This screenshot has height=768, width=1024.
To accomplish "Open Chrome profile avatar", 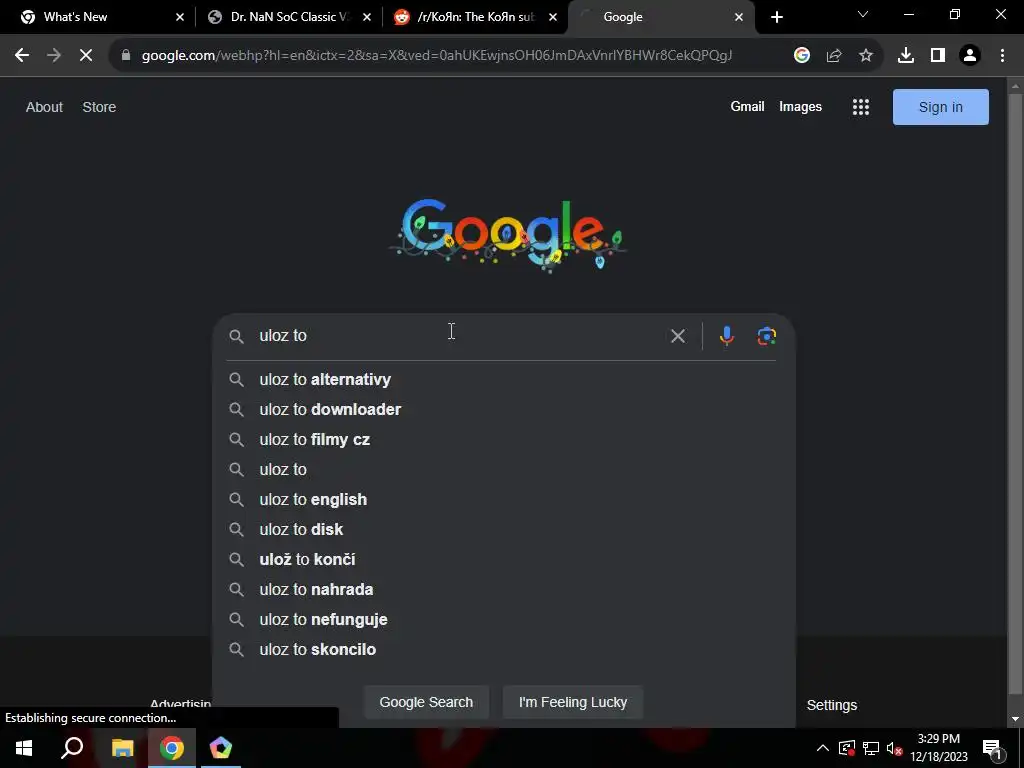I will [x=970, y=56].
